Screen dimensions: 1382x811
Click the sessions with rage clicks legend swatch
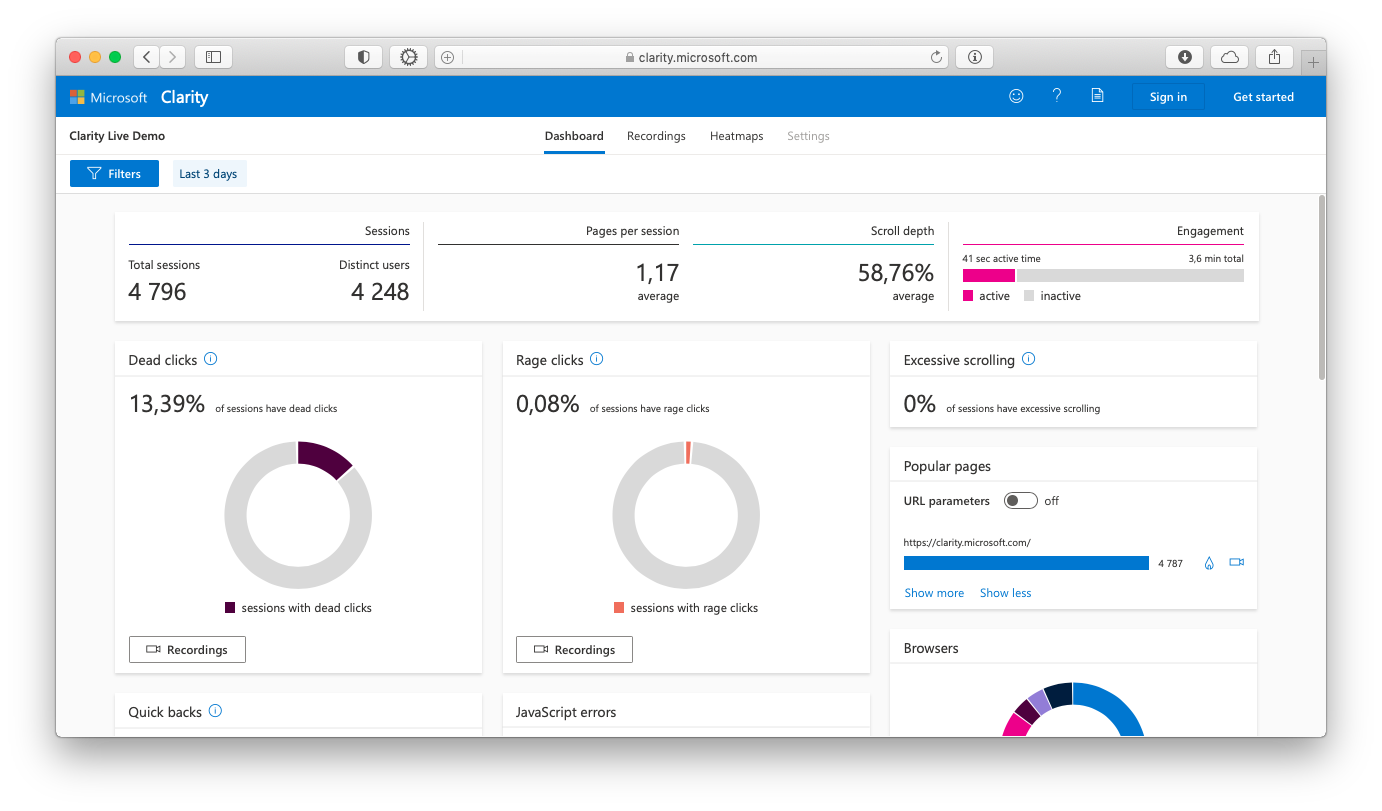point(619,607)
